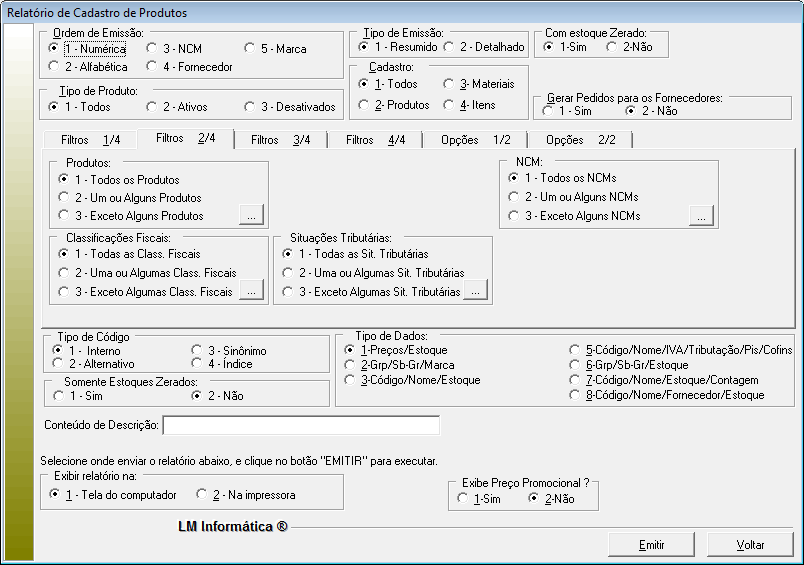Screen dimensions: 804x565
Task: Open NCM picker beside Exceto Alguns NCMs
Action: [702, 215]
